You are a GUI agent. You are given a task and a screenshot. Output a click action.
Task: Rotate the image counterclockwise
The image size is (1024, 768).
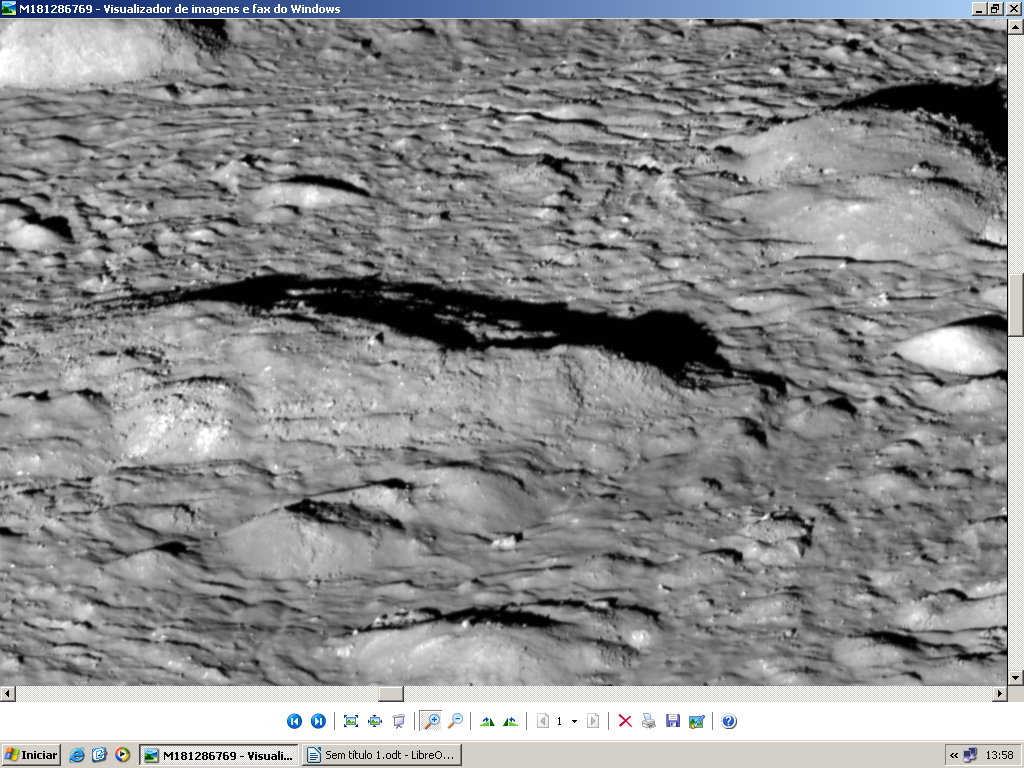pos(511,721)
